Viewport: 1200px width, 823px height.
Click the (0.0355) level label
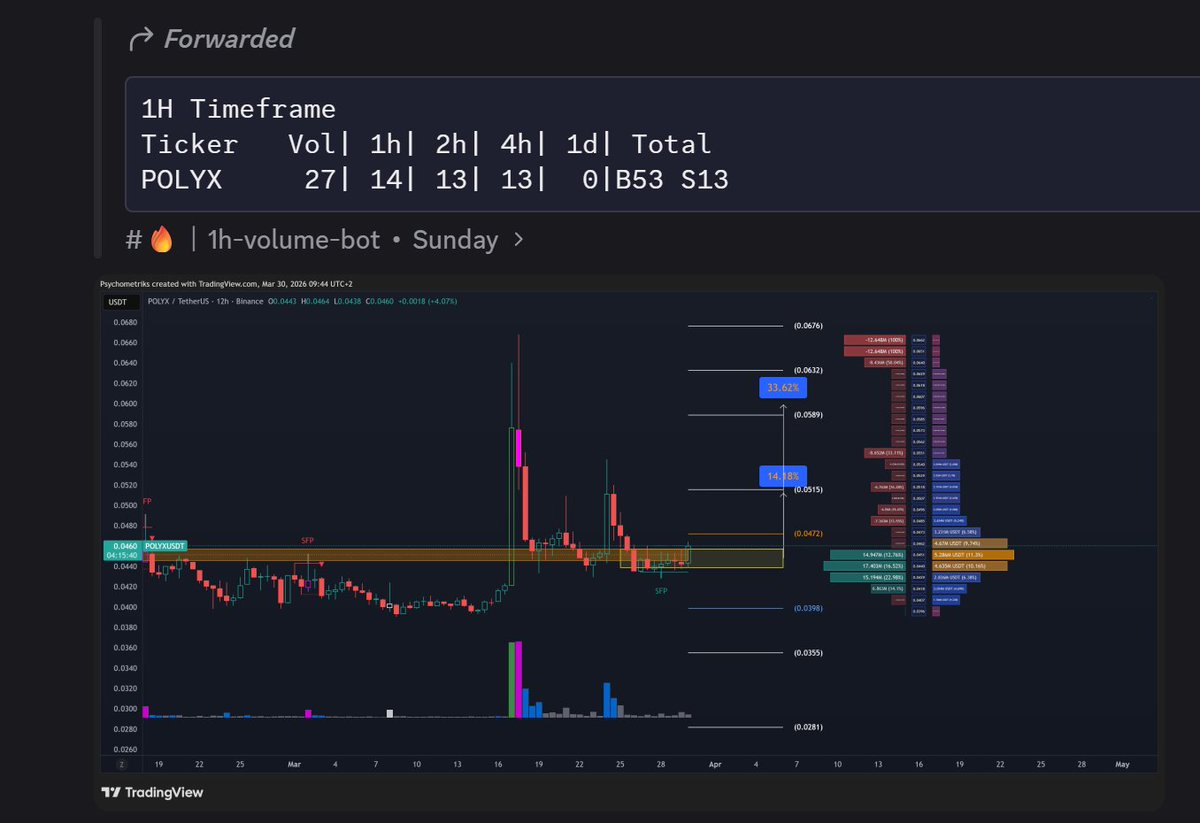808,653
